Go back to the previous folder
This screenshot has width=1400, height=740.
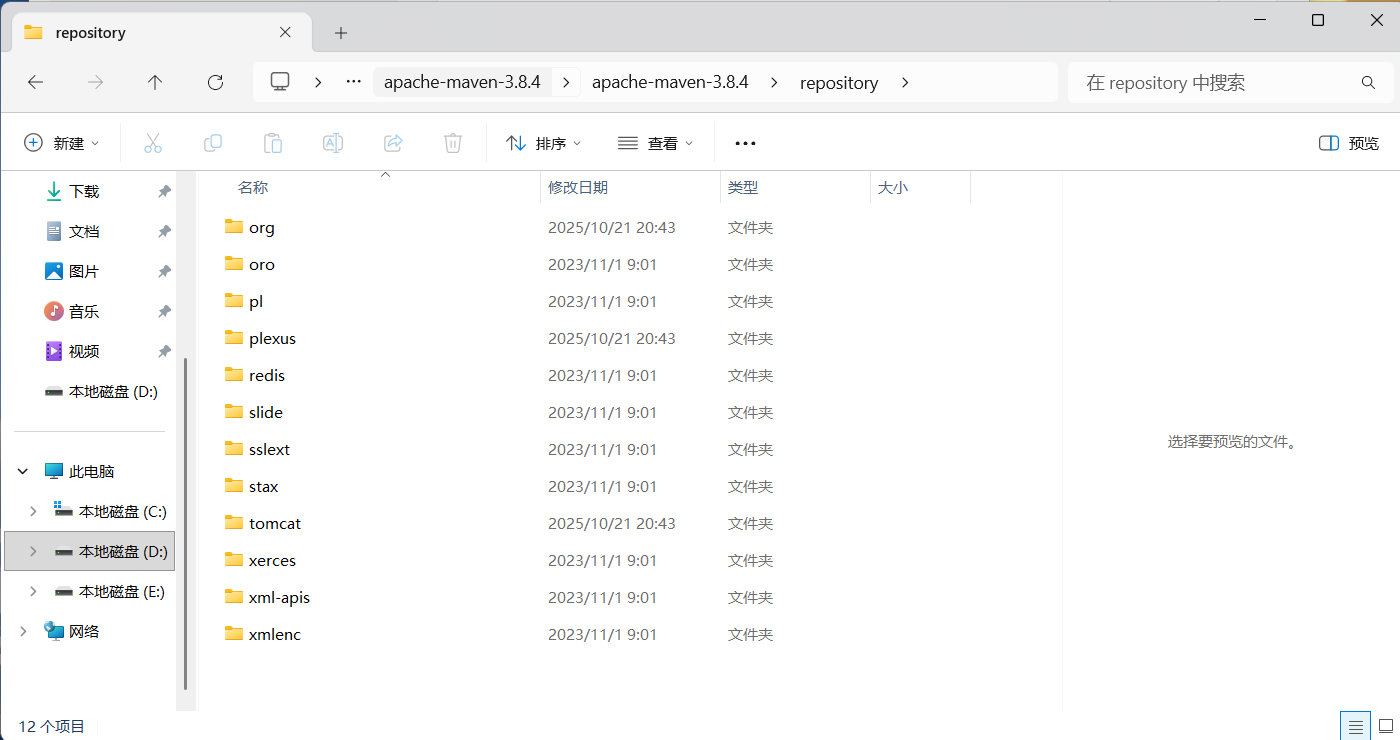pos(36,83)
